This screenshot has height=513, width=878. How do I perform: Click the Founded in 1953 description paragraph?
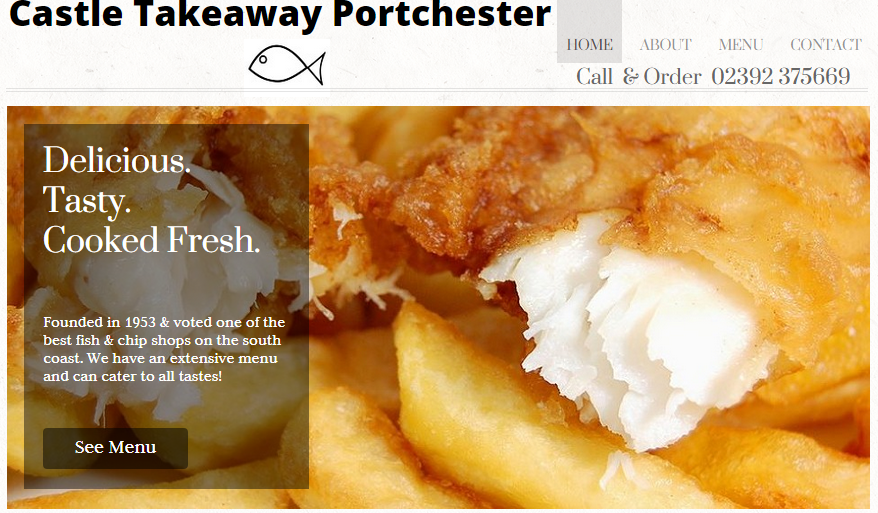(164, 349)
